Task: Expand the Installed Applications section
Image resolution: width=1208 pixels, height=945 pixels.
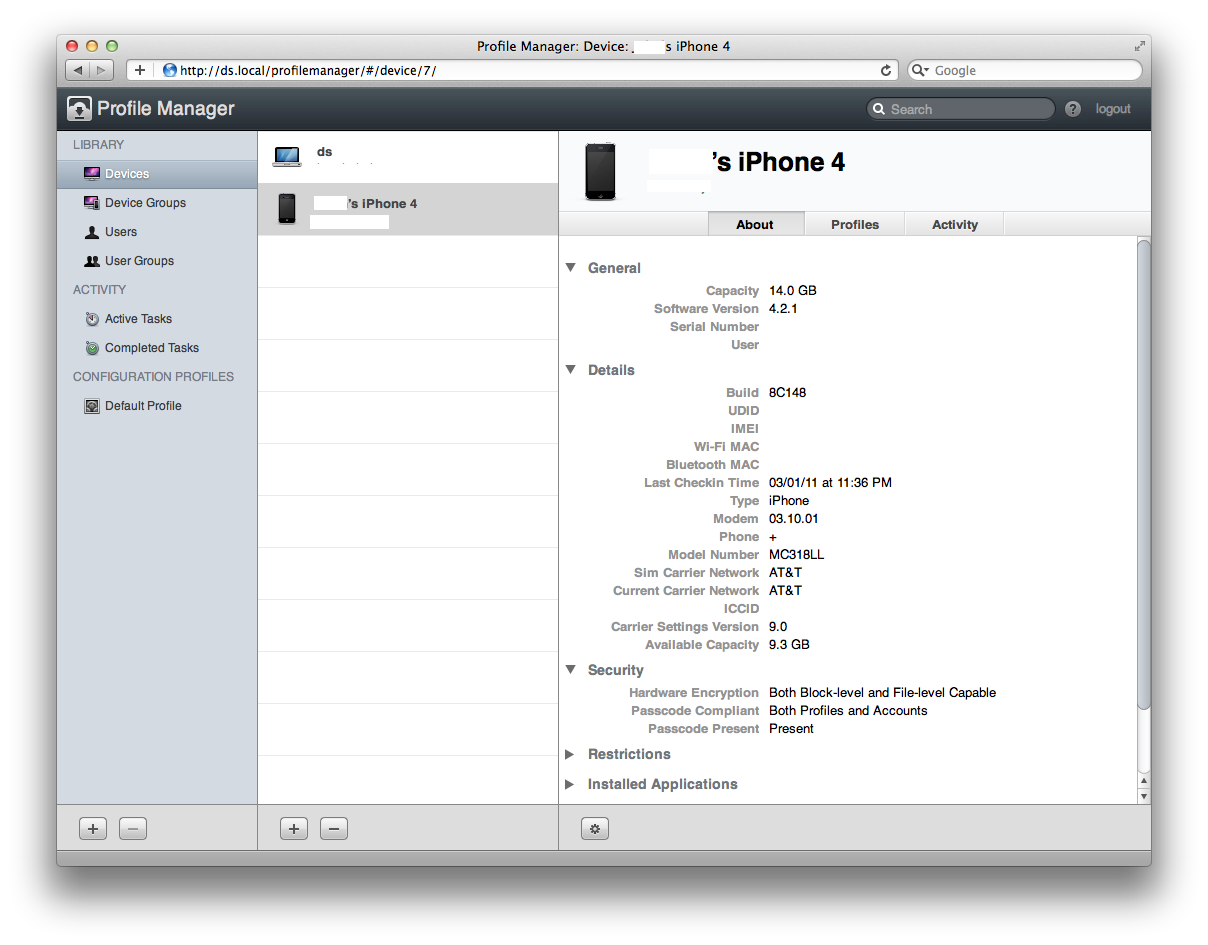Action: [570, 784]
